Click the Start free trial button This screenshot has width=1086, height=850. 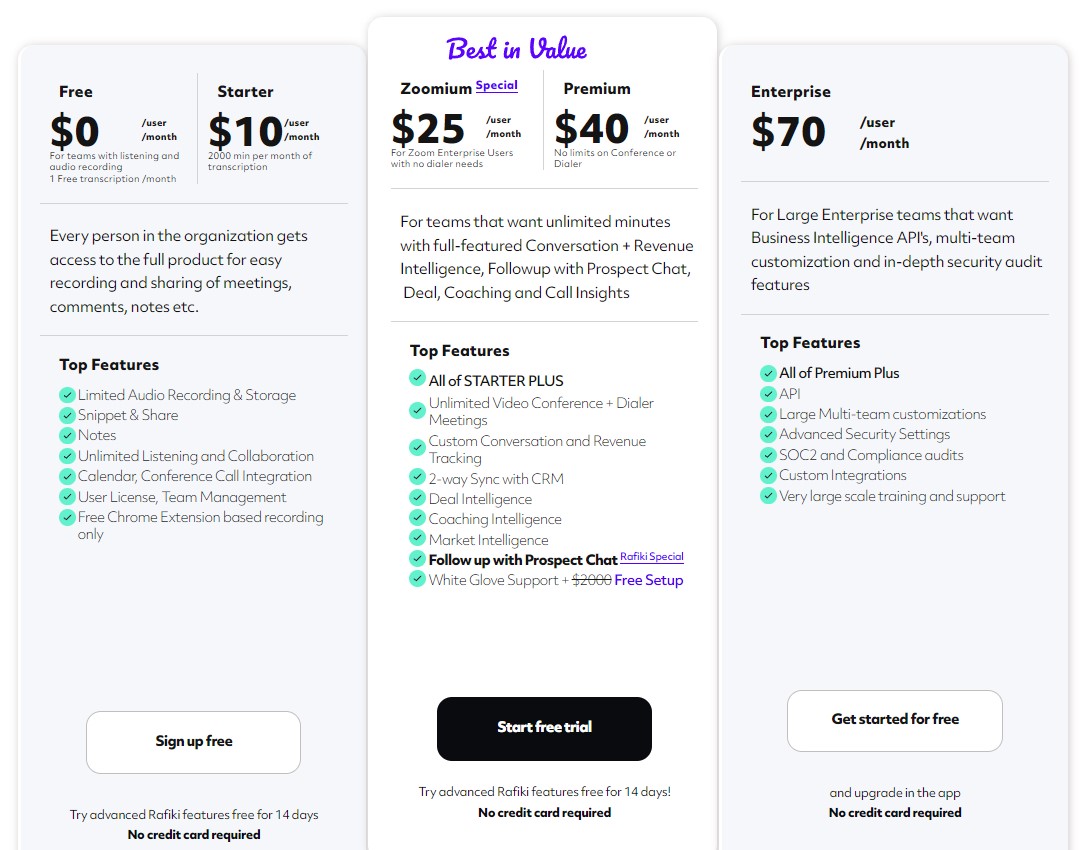(x=544, y=728)
